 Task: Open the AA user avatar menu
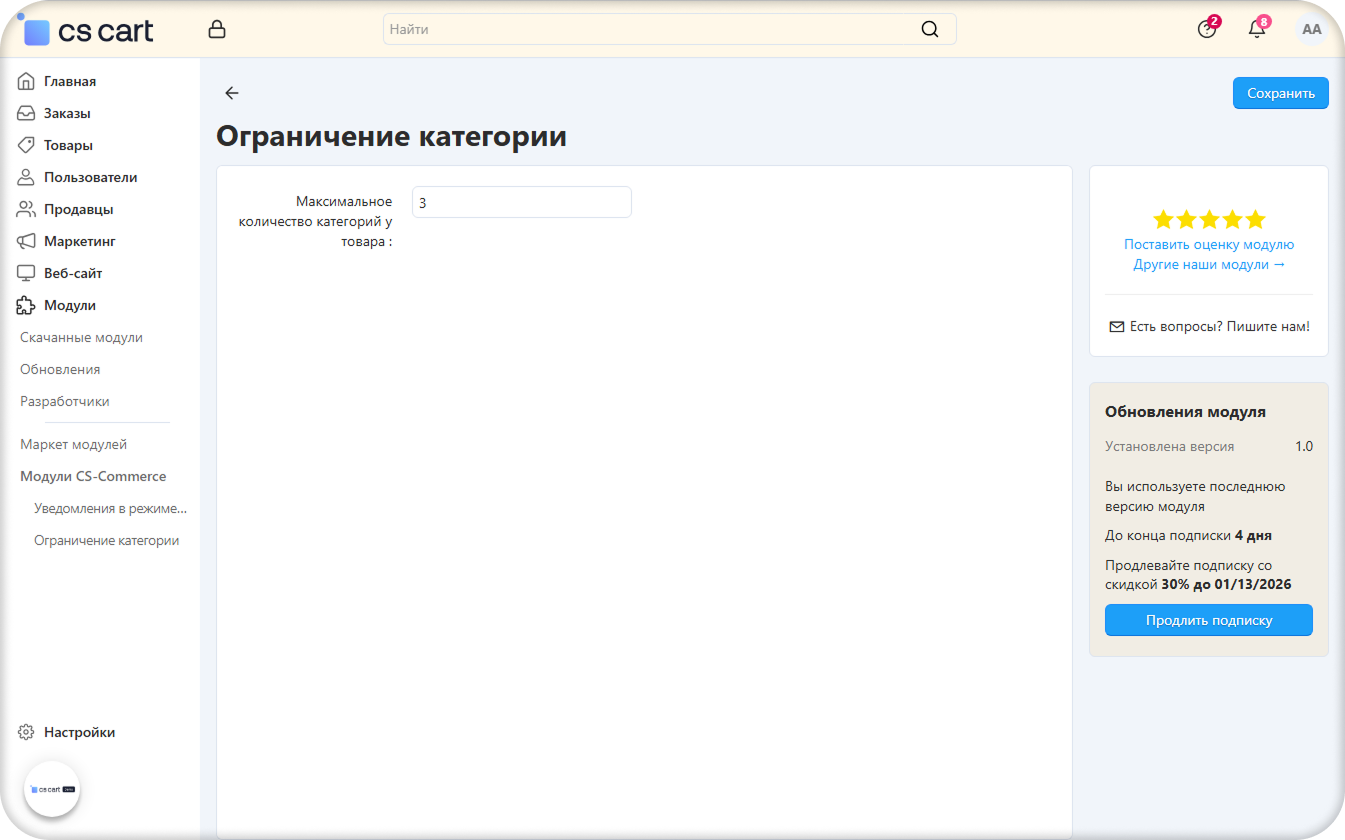[x=1311, y=30]
